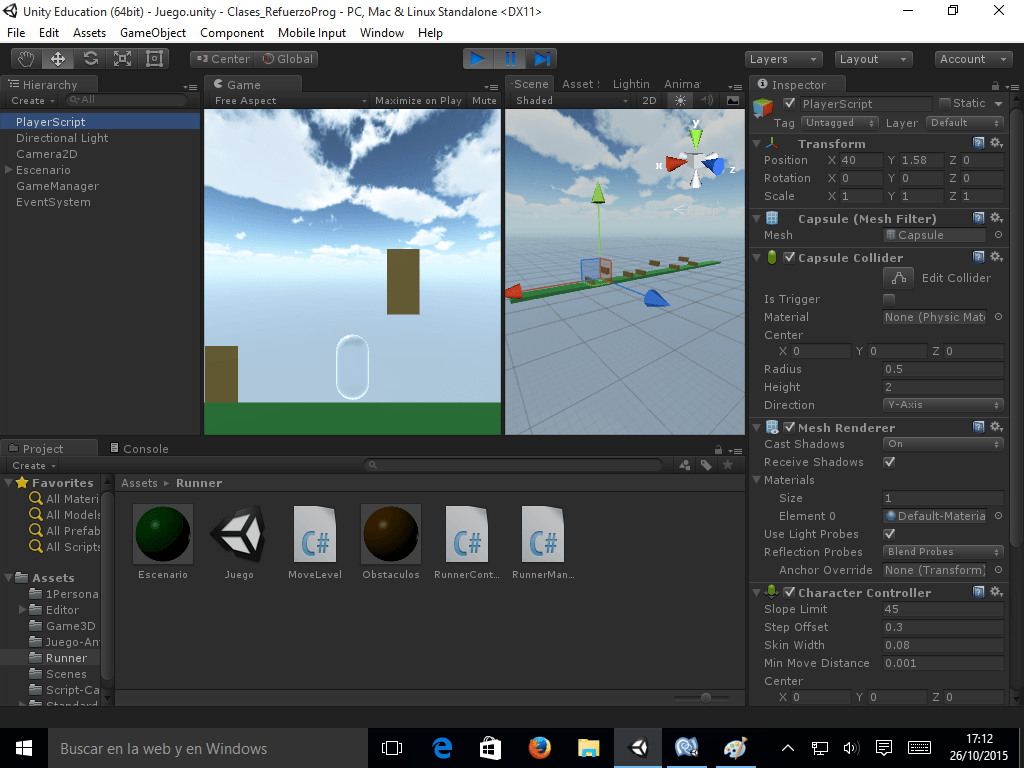Open the Layer dropdown showing Default
1024x768 pixels.
point(964,123)
